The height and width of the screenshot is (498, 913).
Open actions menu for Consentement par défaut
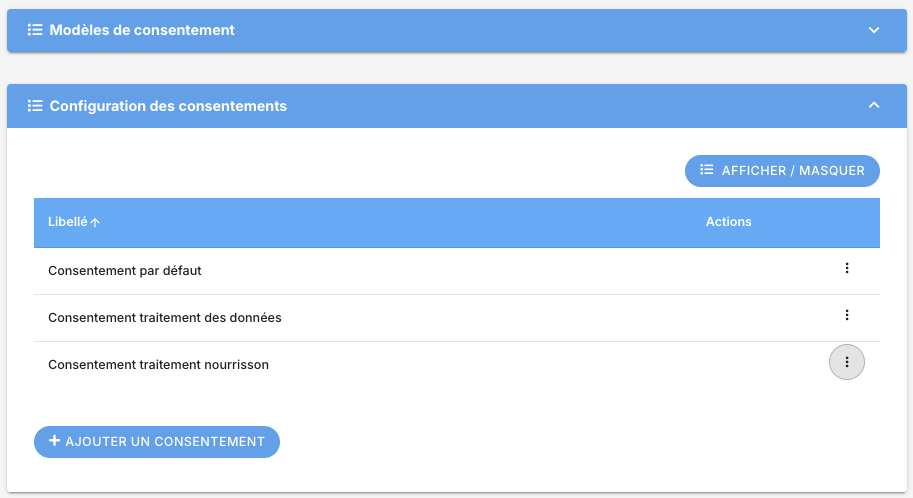(x=846, y=268)
